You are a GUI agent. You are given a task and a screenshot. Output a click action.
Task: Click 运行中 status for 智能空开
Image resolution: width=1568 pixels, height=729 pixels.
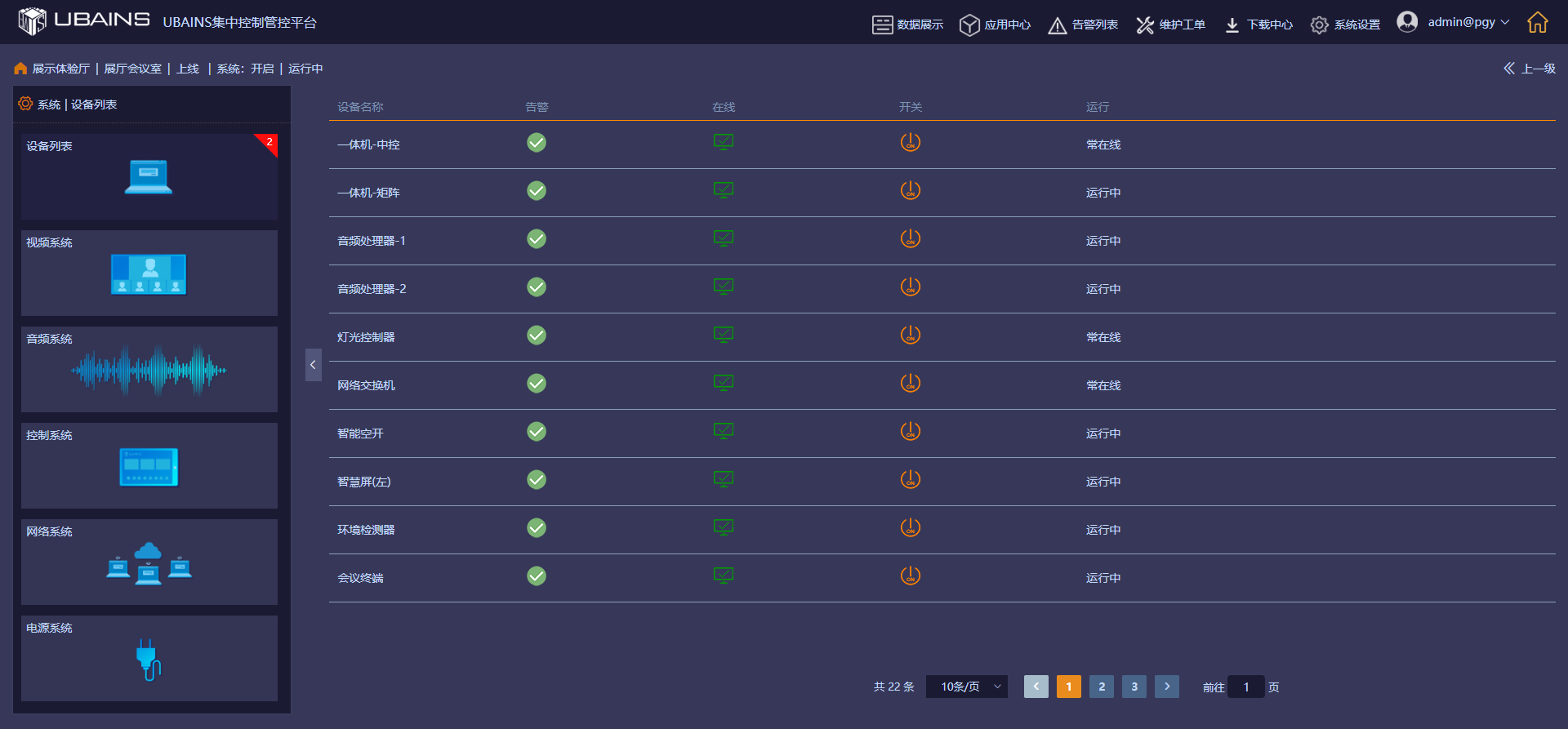[x=1103, y=433]
